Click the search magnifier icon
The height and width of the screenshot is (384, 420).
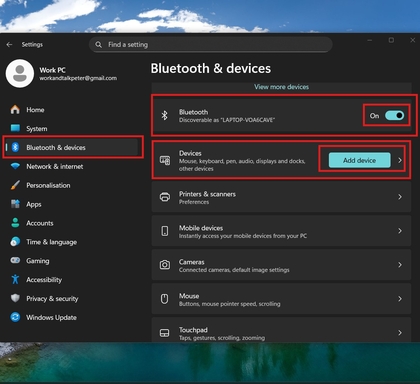point(98,44)
